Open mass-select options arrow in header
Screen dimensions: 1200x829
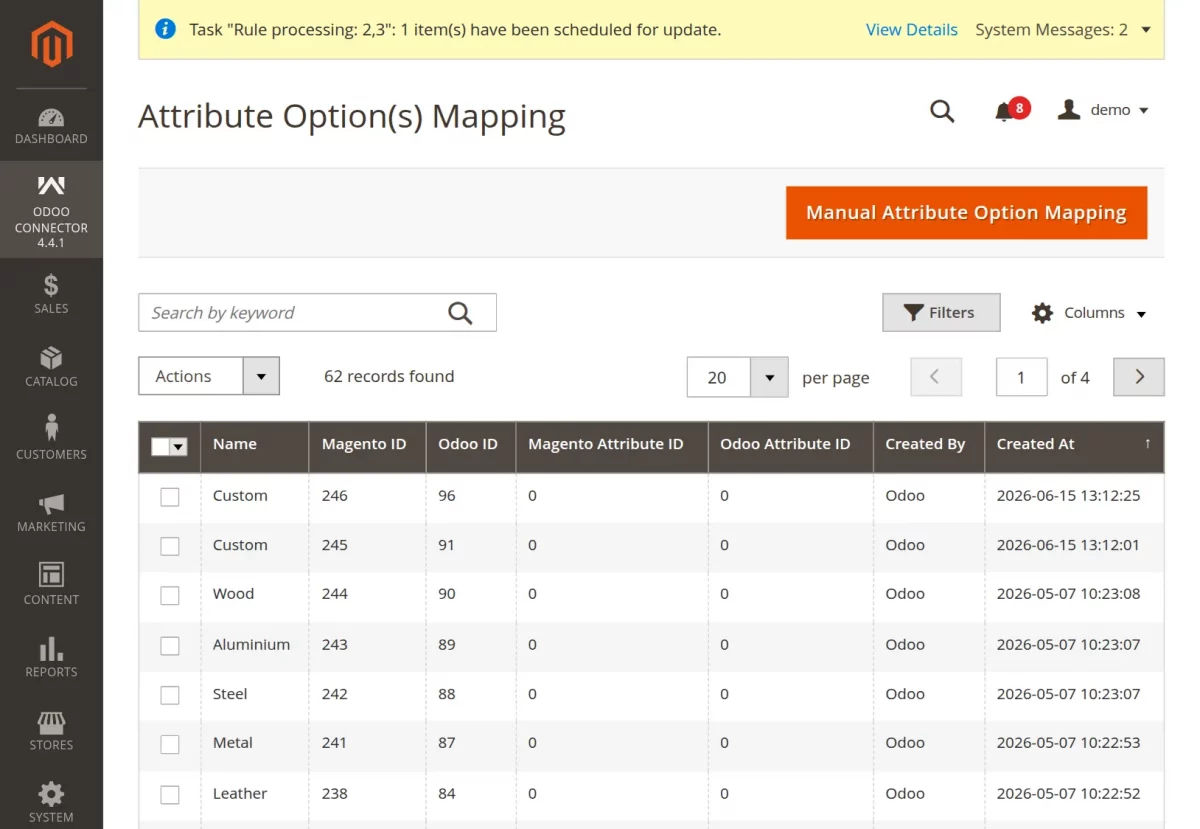coord(179,447)
